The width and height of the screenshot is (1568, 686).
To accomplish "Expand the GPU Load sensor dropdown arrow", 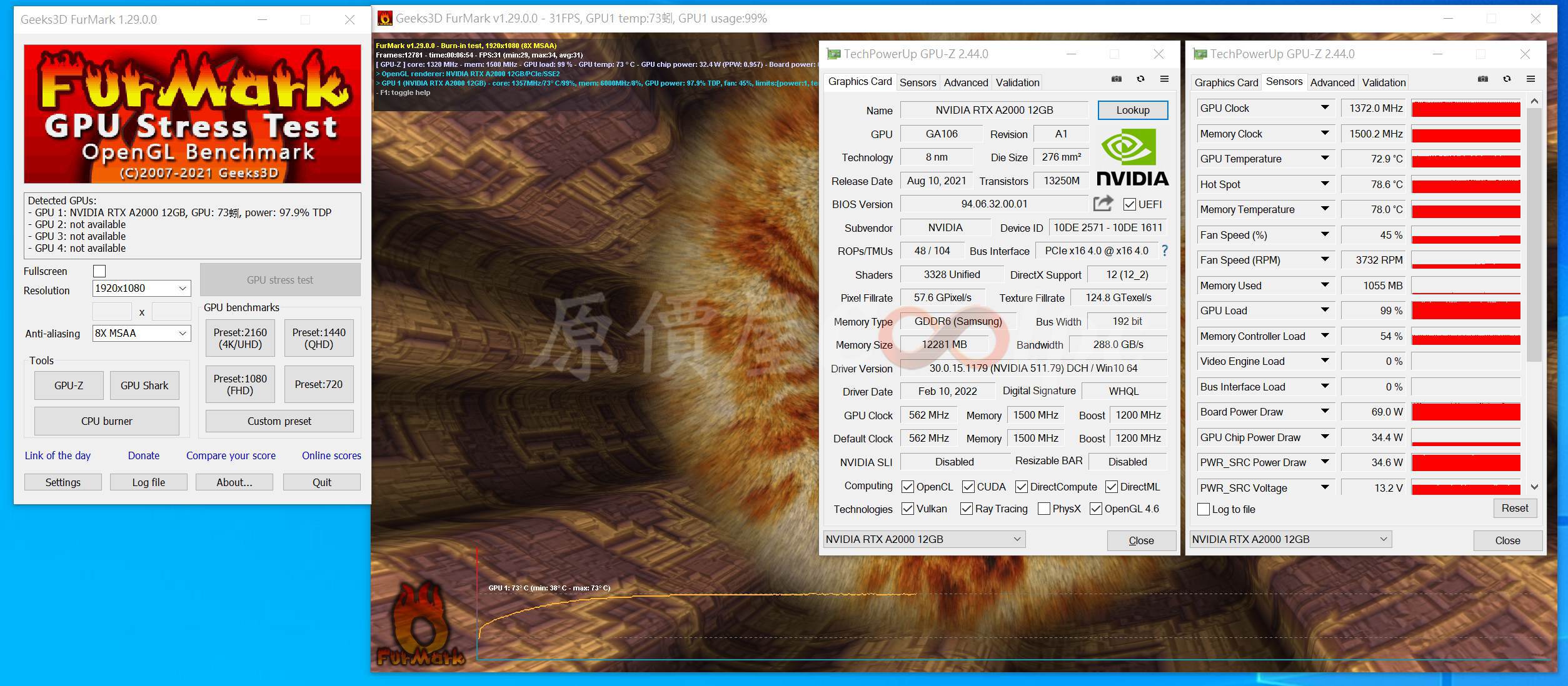I will point(1324,310).
